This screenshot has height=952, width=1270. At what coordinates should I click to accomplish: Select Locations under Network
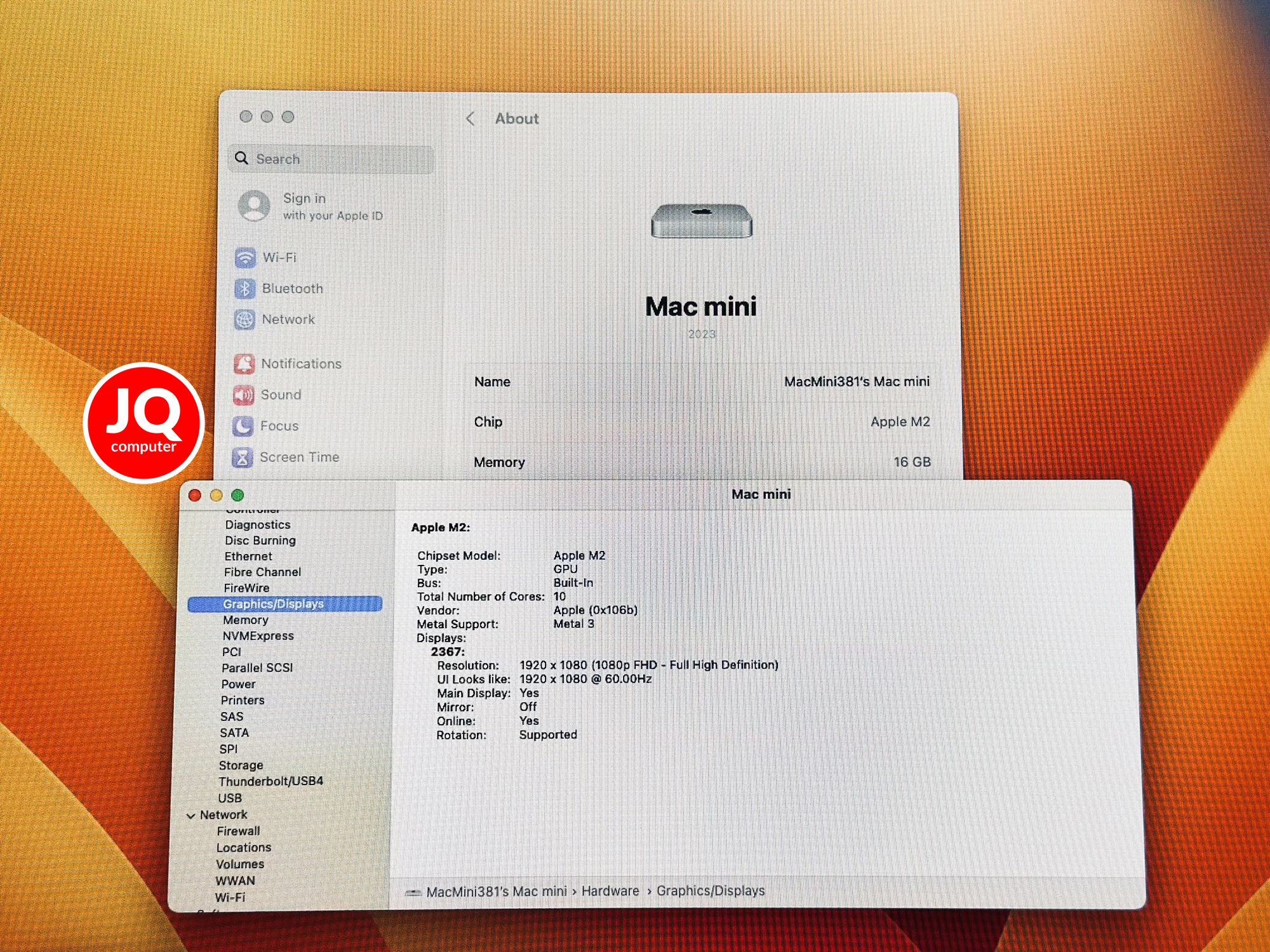(x=244, y=848)
